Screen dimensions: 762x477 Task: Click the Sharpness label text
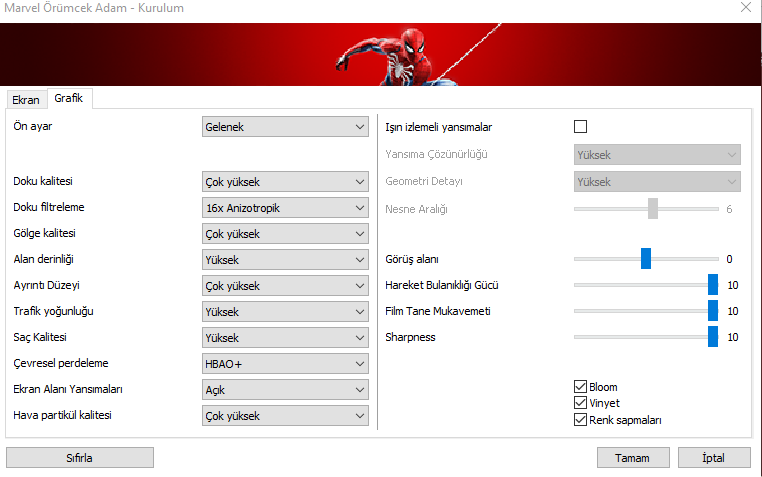[x=410, y=337]
